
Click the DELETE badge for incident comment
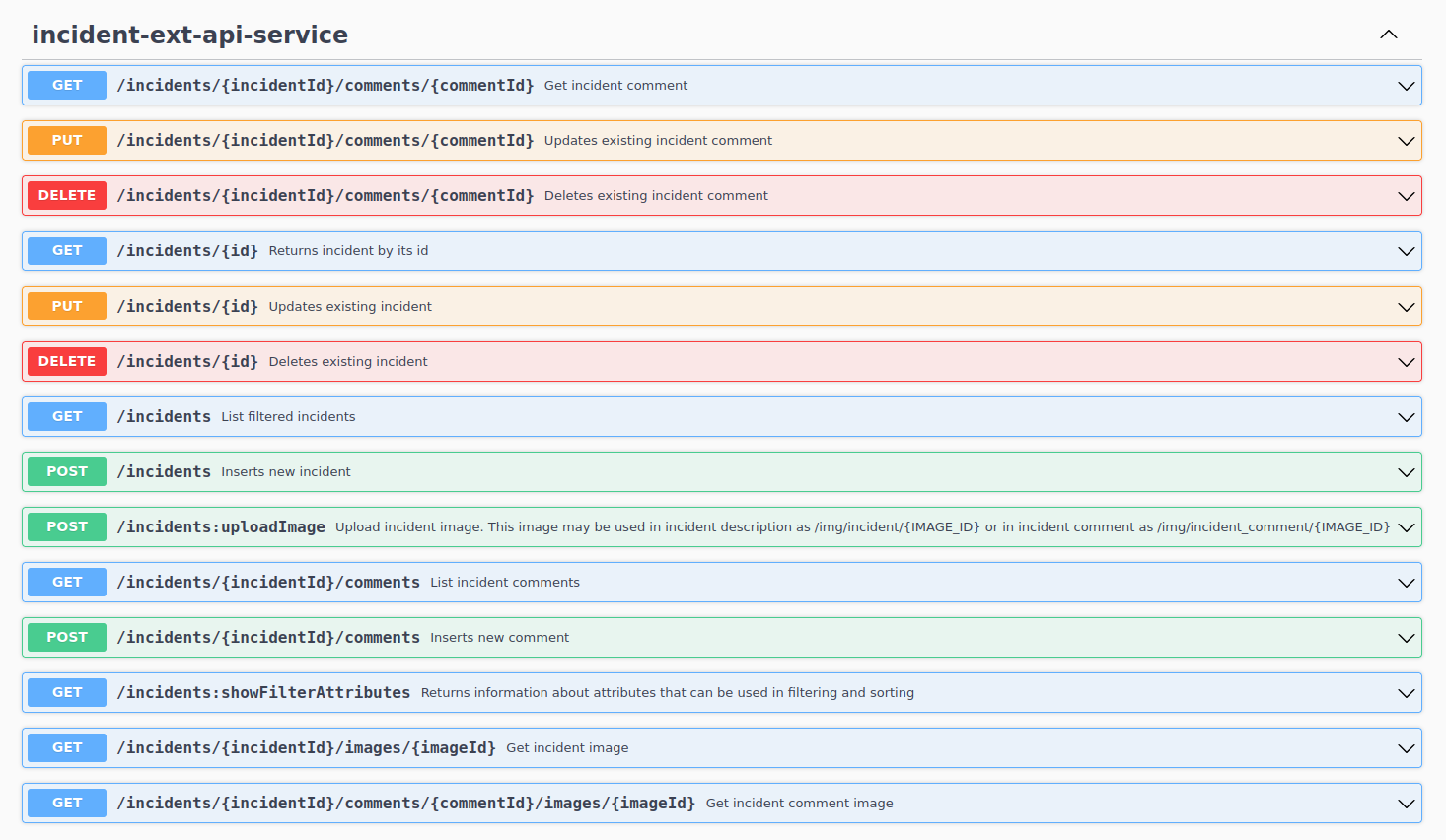67,196
